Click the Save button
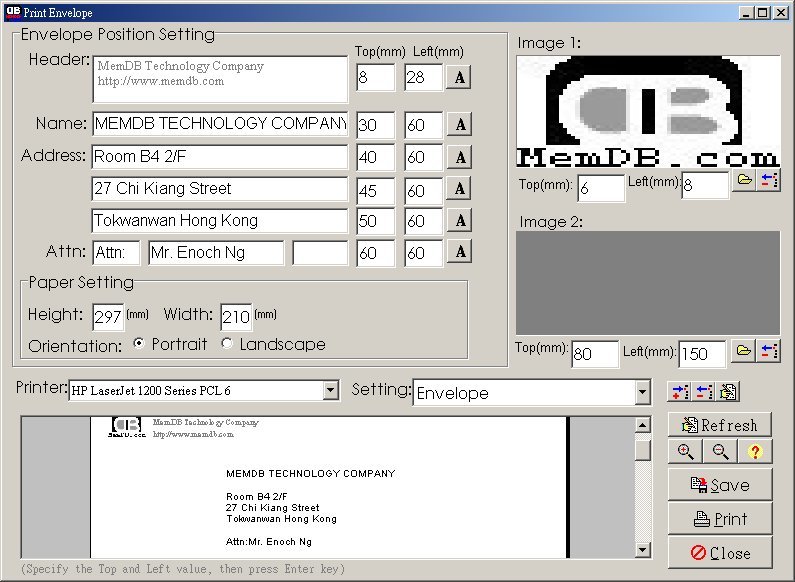 (x=720, y=485)
